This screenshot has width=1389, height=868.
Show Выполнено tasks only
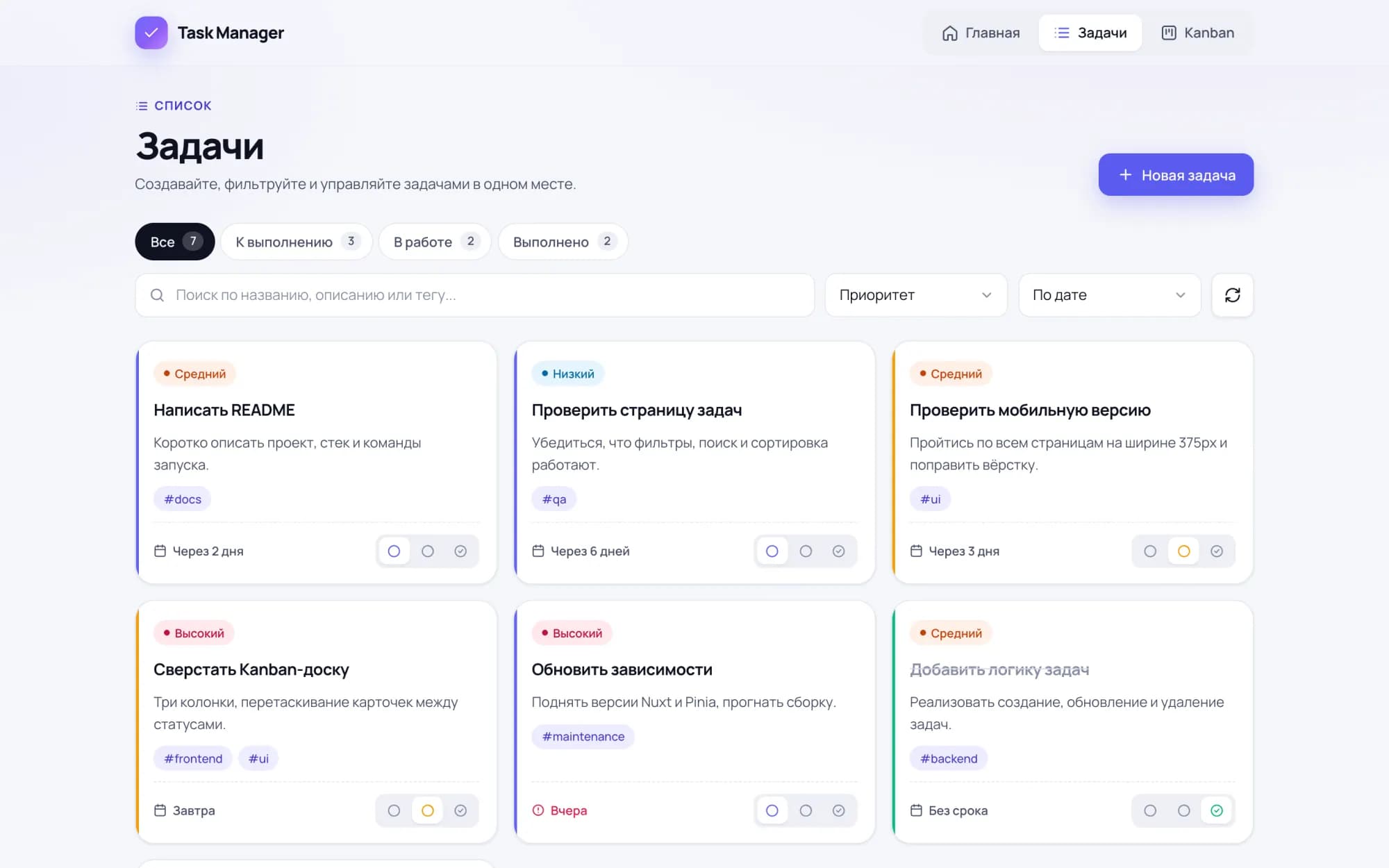click(563, 242)
